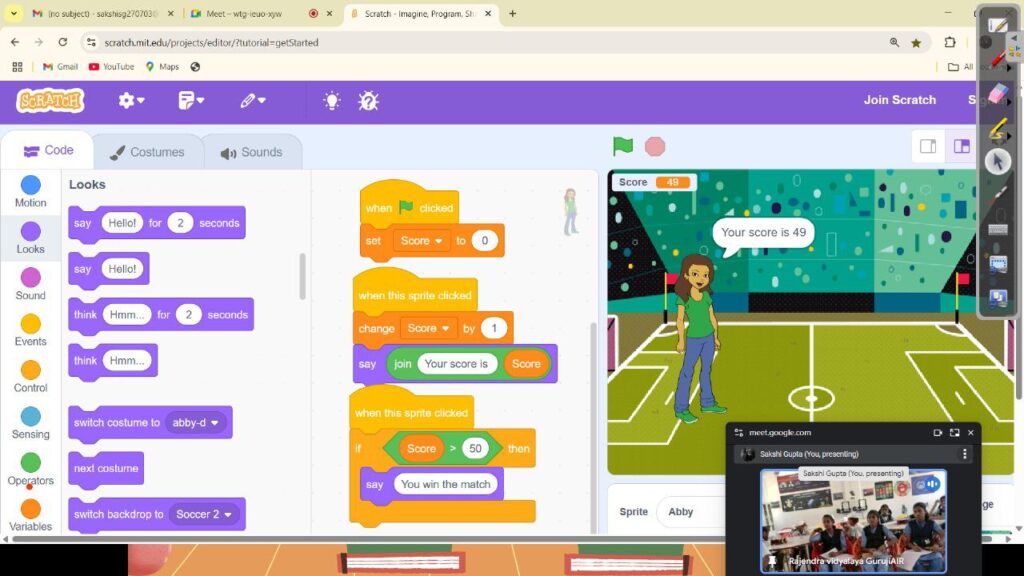Click the red stop button
Image resolution: width=1024 pixels, height=576 pixels.
click(654, 146)
